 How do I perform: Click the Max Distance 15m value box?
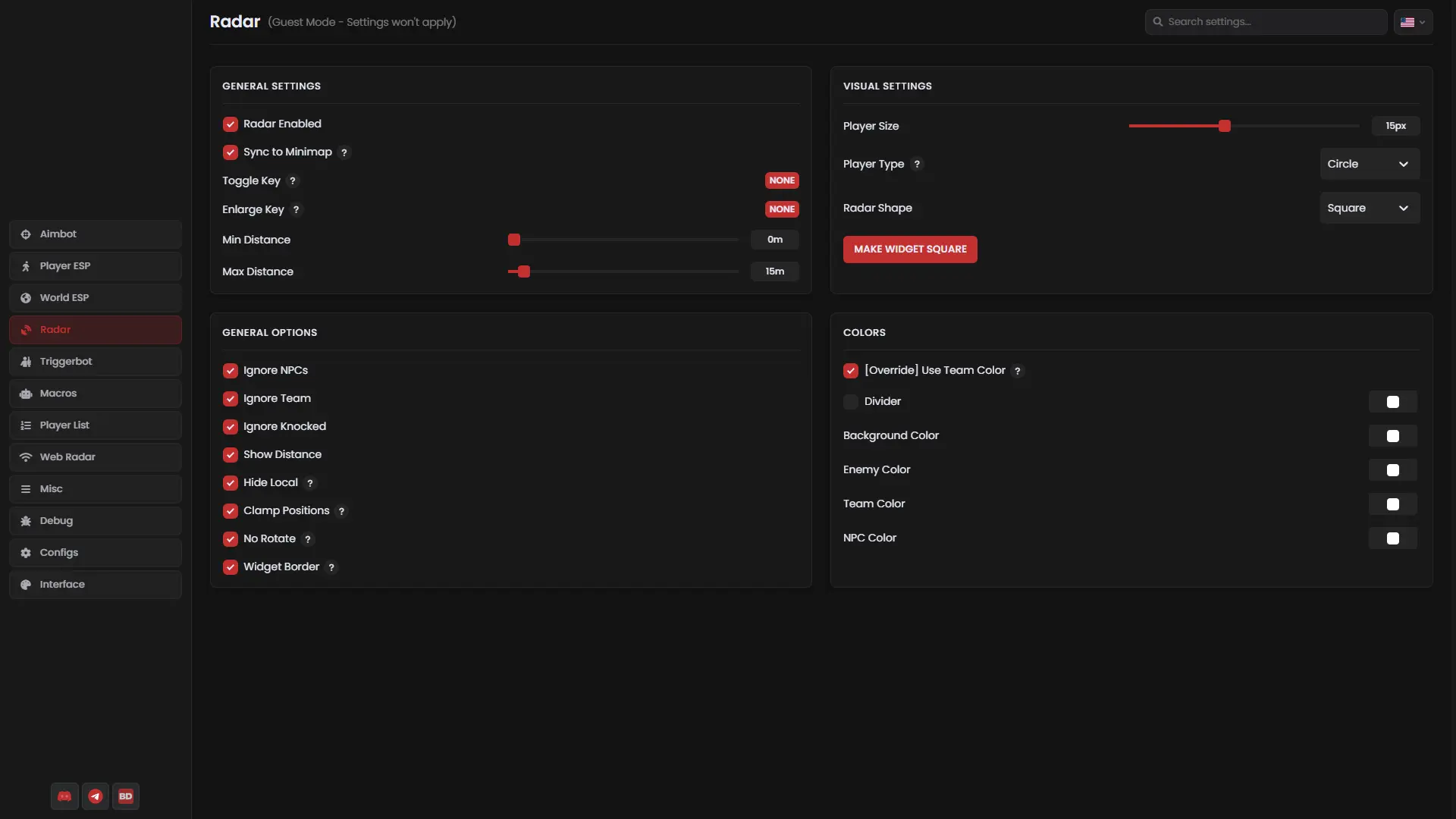click(775, 271)
